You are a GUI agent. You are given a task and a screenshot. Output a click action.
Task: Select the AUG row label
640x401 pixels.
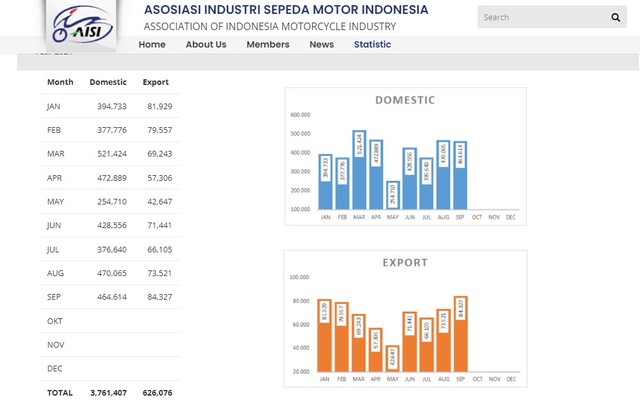[55, 273]
